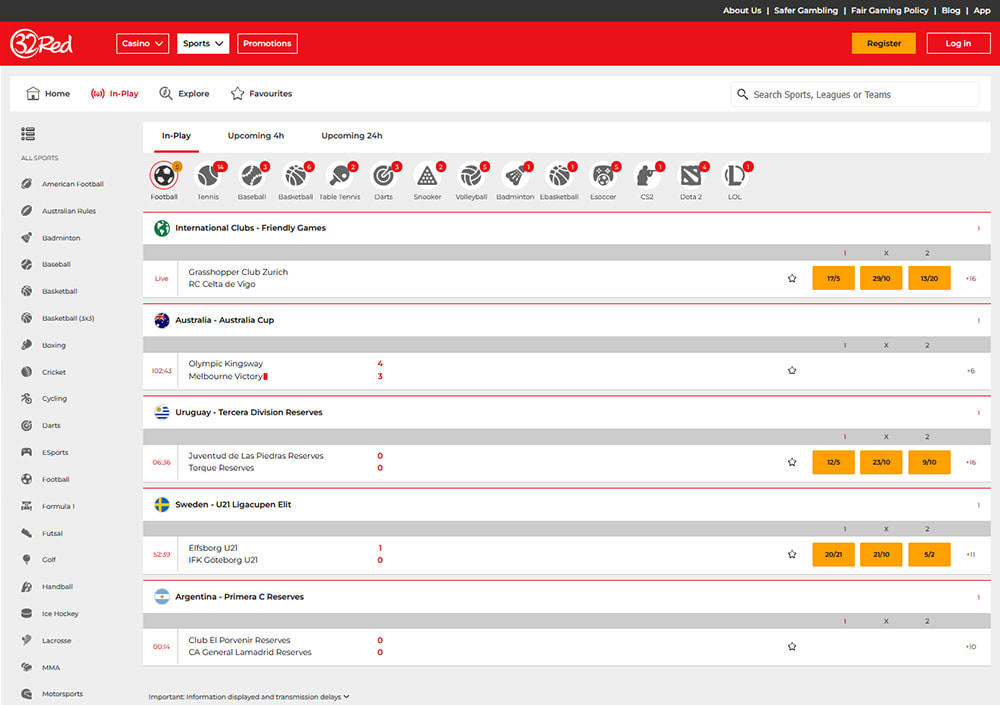Bet 17/5 on Grasshopper Club Zurich
The width and height of the screenshot is (1000, 705).
834,278
